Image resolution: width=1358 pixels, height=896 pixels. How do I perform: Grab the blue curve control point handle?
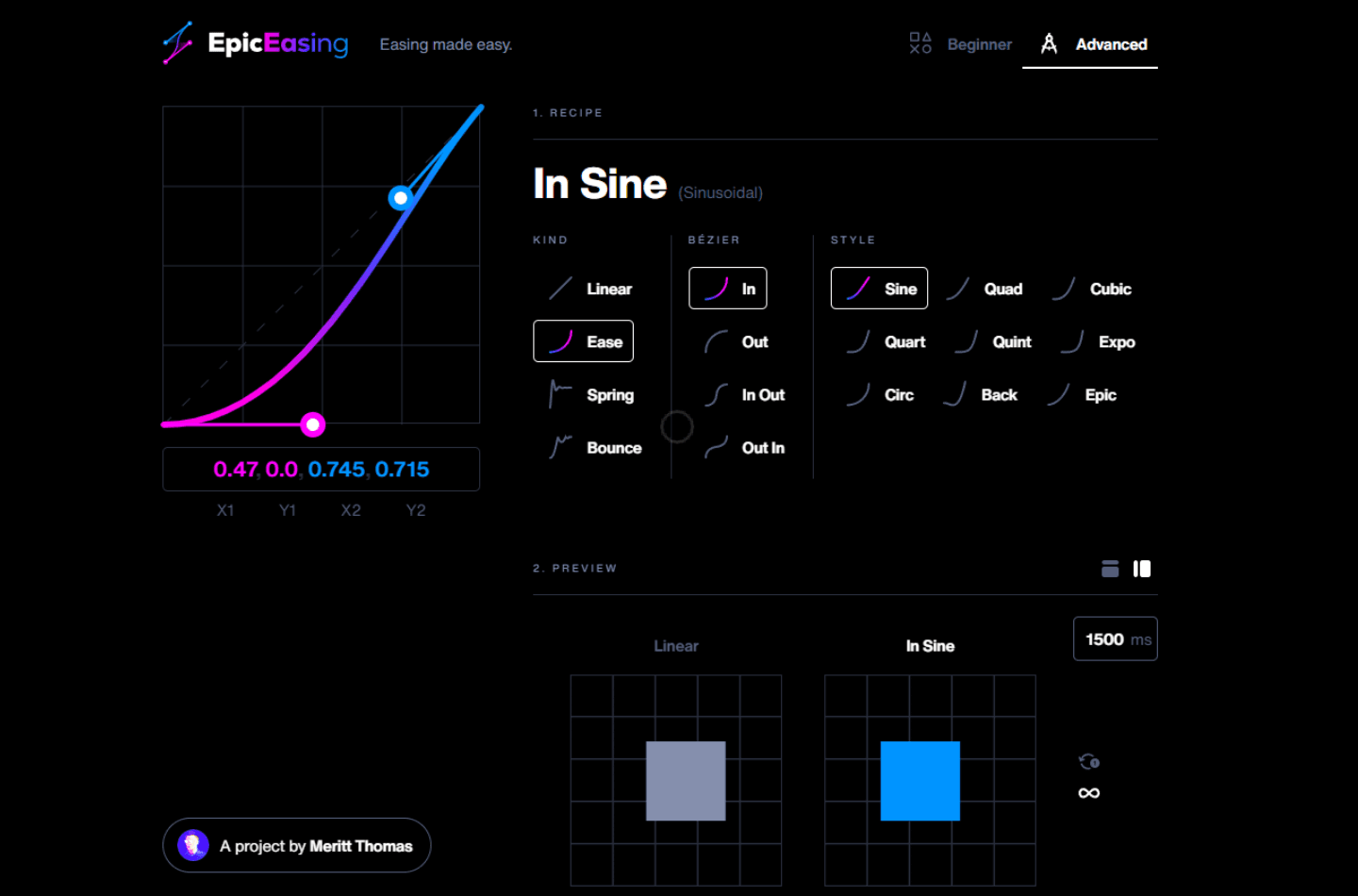point(401,198)
